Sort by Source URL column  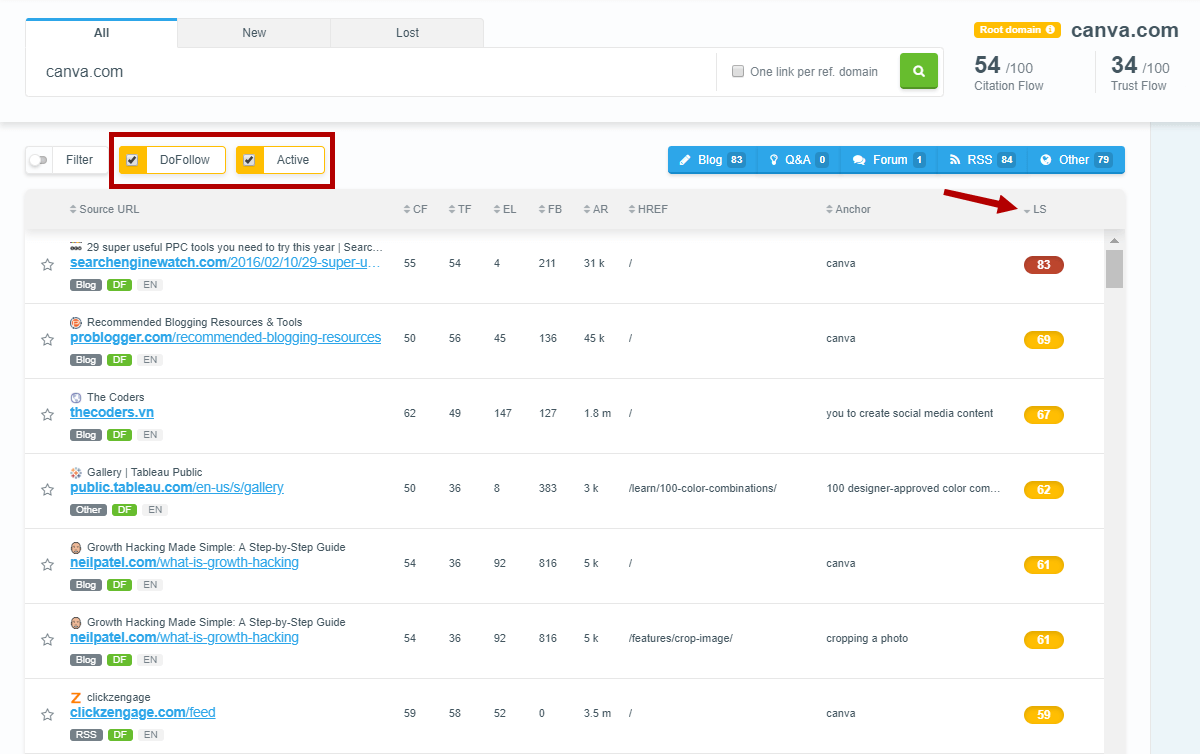105,209
